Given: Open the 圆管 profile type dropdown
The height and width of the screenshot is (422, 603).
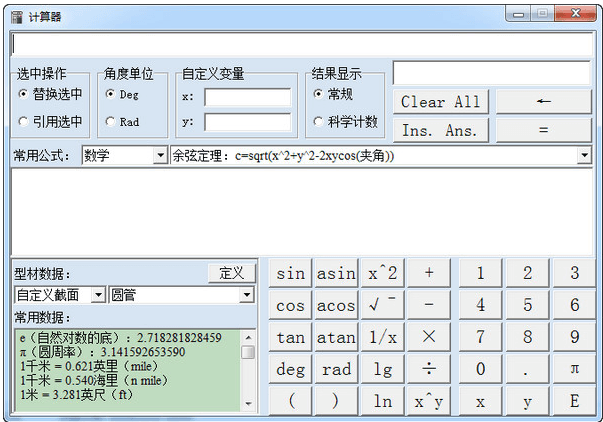Looking at the screenshot, I should [x=246, y=295].
